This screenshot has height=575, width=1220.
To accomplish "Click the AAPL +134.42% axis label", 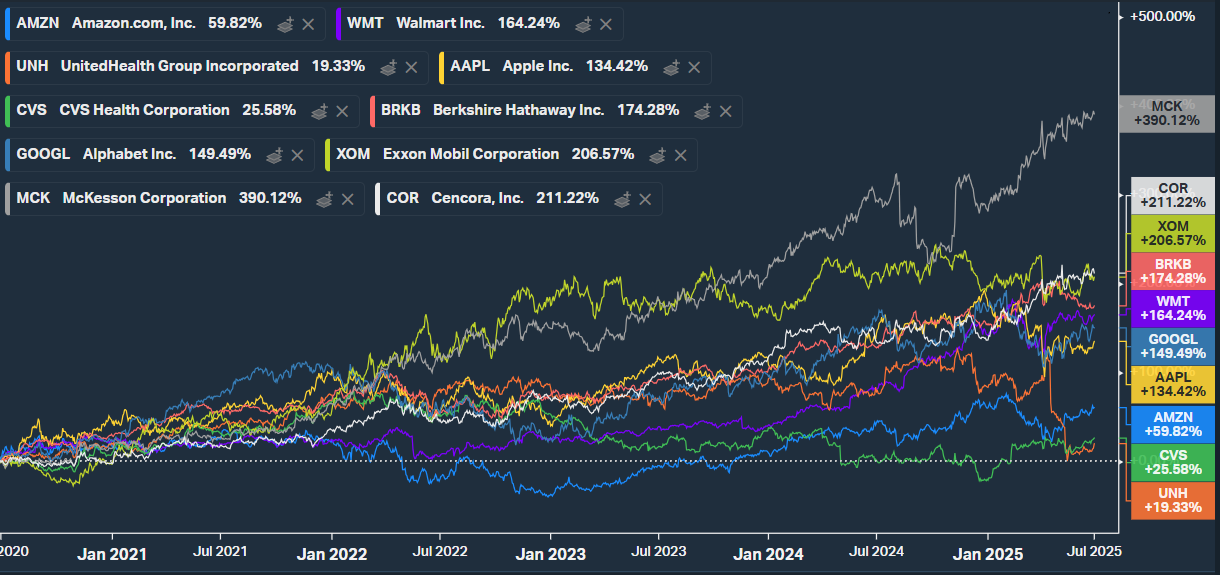I will (1172, 385).
